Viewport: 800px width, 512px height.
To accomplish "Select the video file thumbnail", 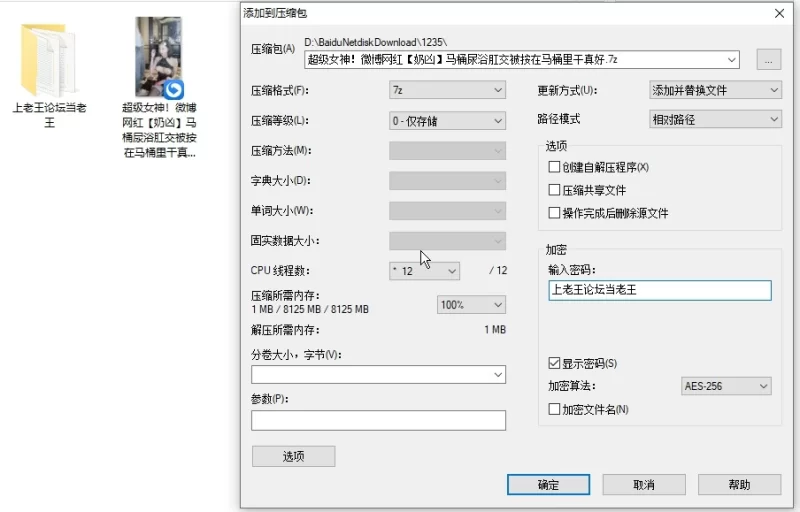I will click(x=159, y=57).
